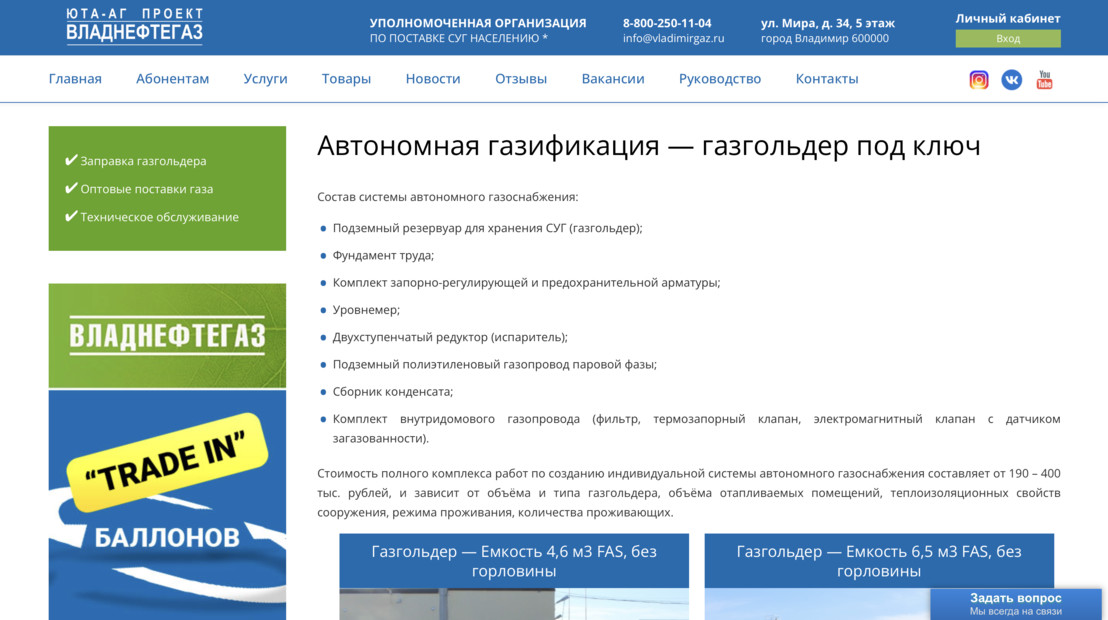The image size is (1108, 620).
Task: Open the Отзывы menu item
Action: click(x=521, y=78)
